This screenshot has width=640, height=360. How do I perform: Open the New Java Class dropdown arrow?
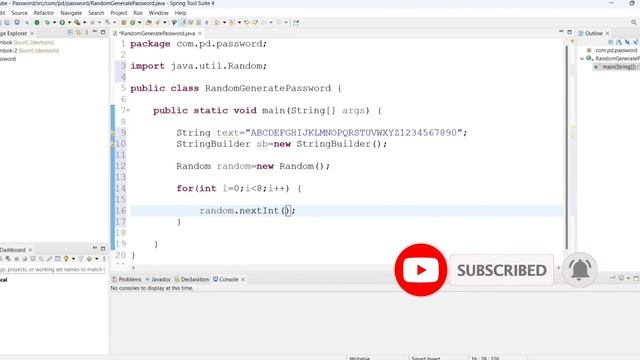140,22
